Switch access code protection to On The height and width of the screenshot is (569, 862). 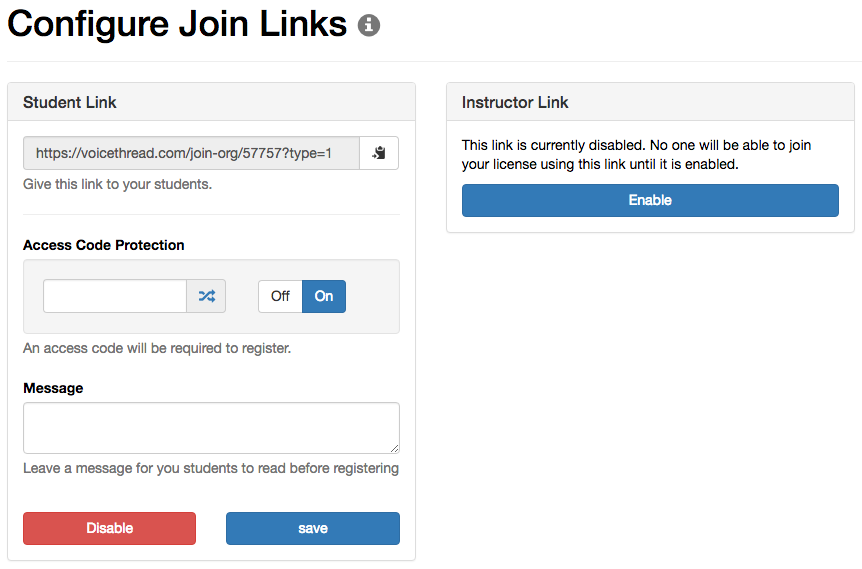click(324, 296)
